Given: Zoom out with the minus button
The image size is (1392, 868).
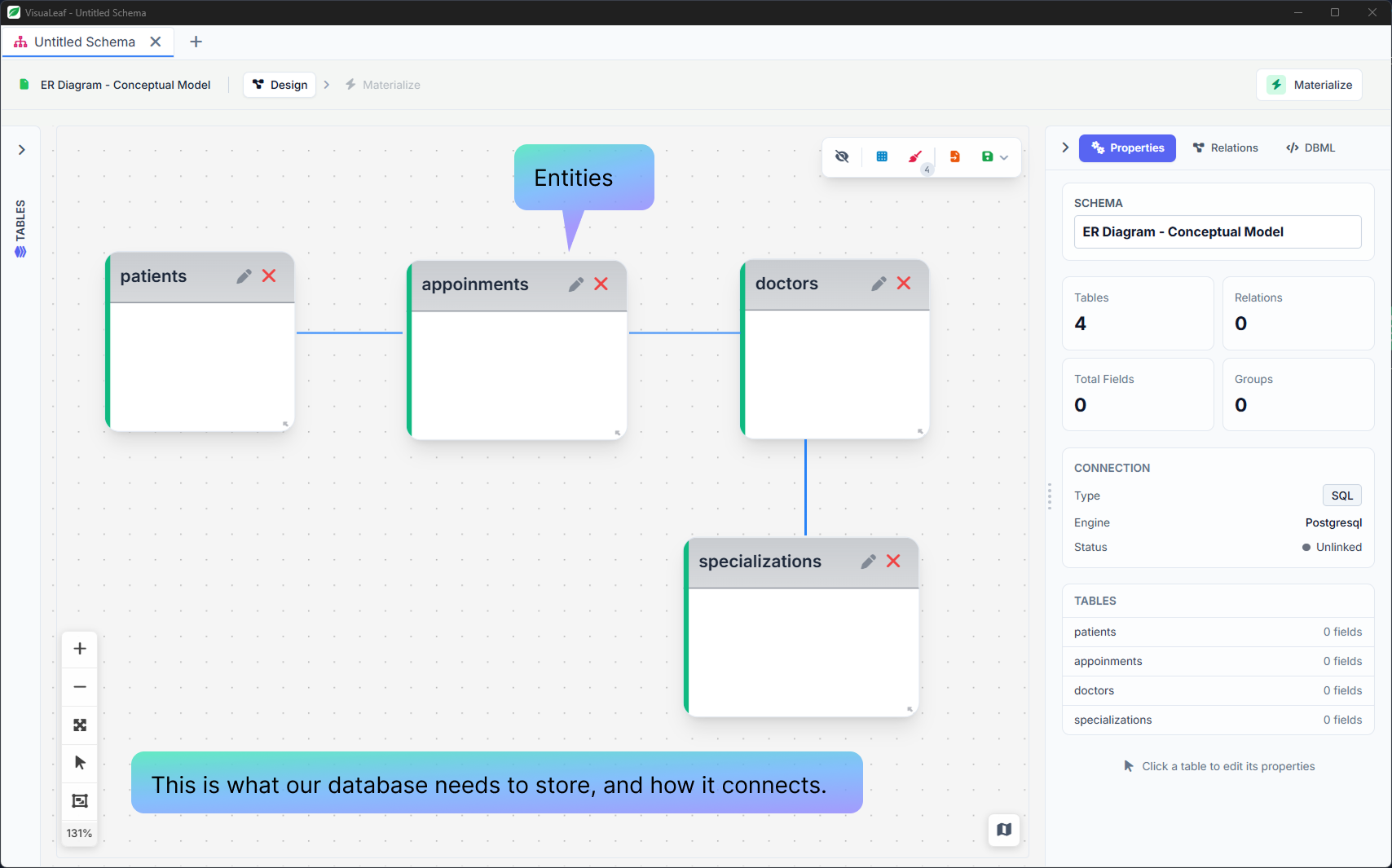Looking at the screenshot, I should (x=80, y=687).
